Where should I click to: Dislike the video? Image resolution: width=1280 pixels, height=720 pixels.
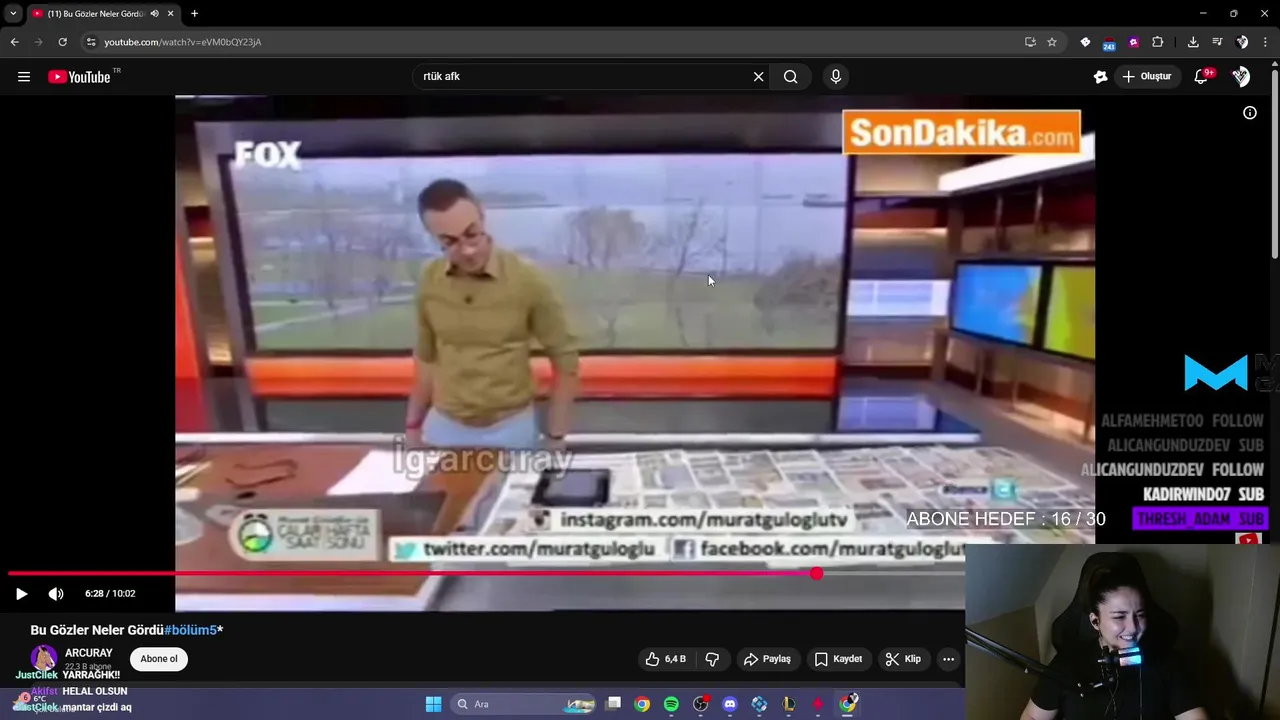[712, 659]
